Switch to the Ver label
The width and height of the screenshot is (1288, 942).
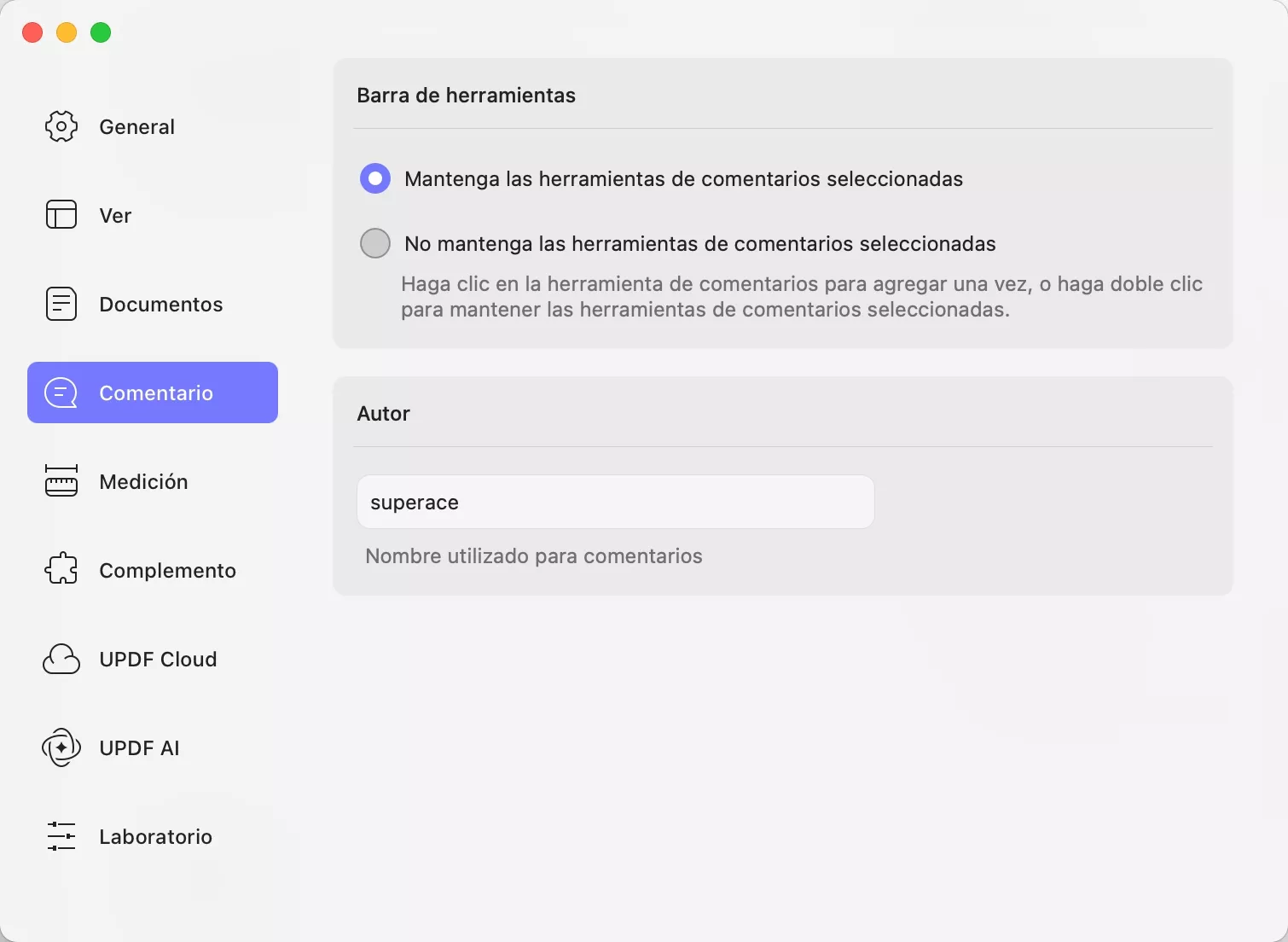[x=115, y=216]
